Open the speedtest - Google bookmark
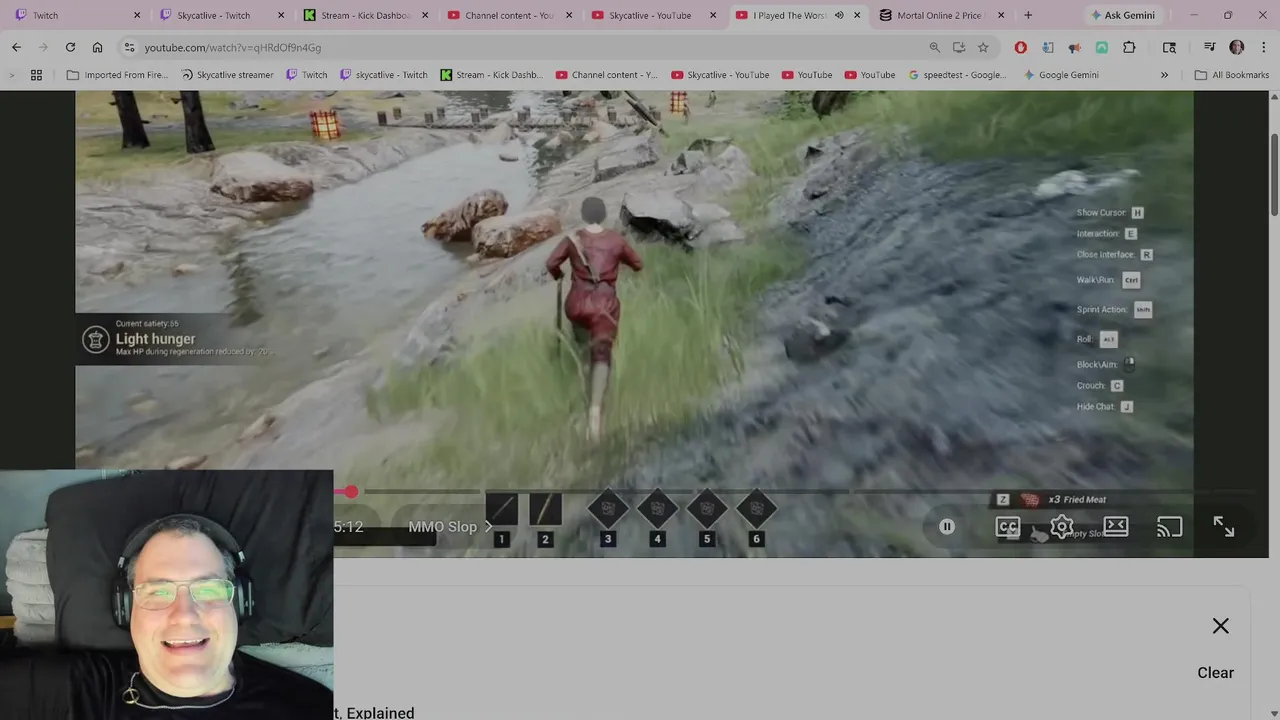This screenshot has width=1280, height=720. point(957,75)
